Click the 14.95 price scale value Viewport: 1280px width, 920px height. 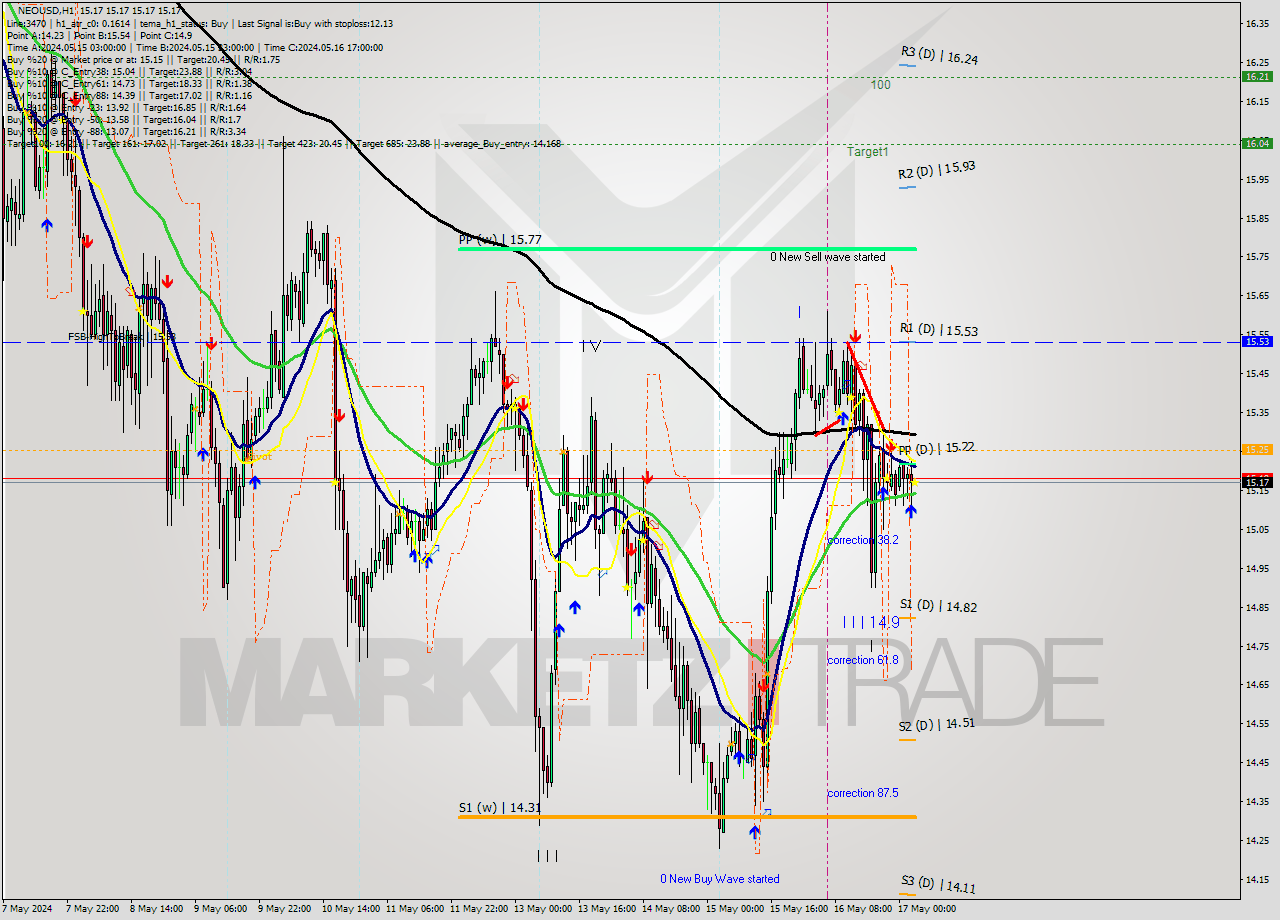(x=1257, y=568)
